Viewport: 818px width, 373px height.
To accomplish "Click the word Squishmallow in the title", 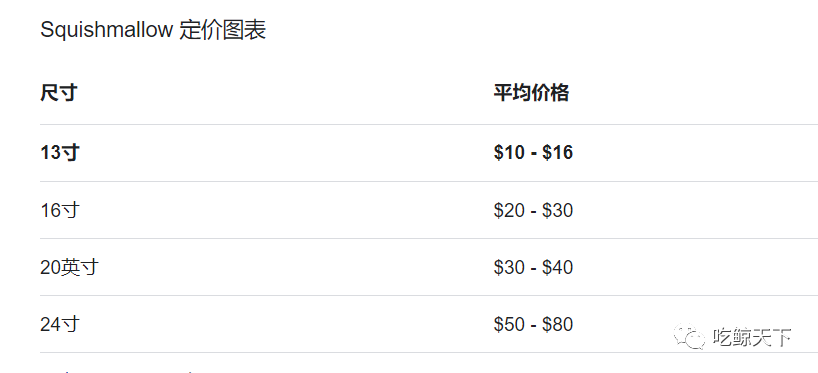I will pos(106,30).
